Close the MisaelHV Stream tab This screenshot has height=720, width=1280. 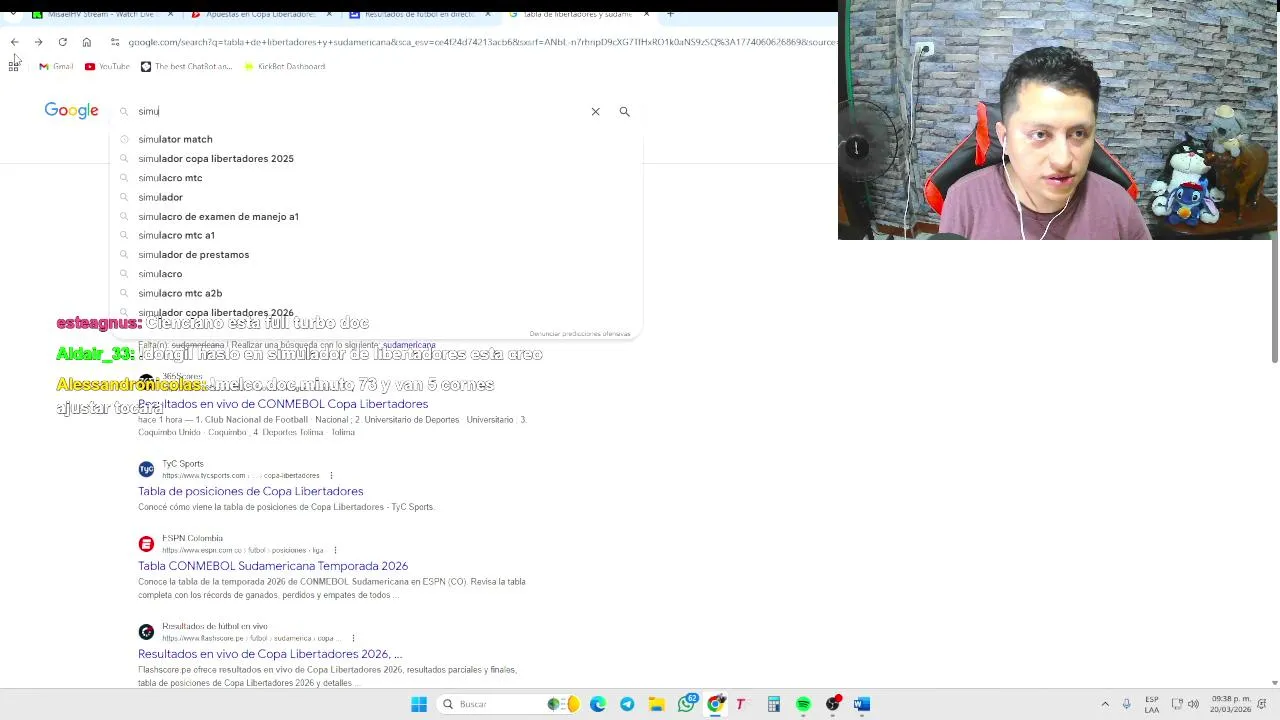tap(169, 14)
